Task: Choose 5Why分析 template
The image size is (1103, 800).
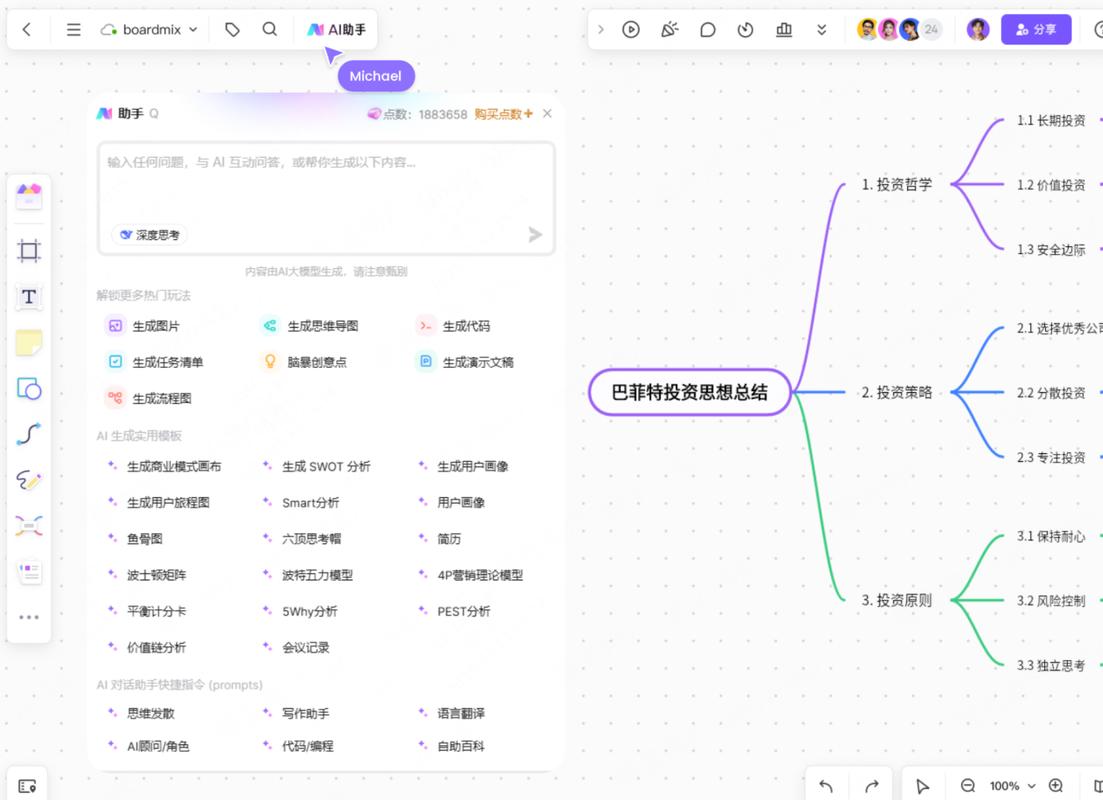Action: coord(300,611)
